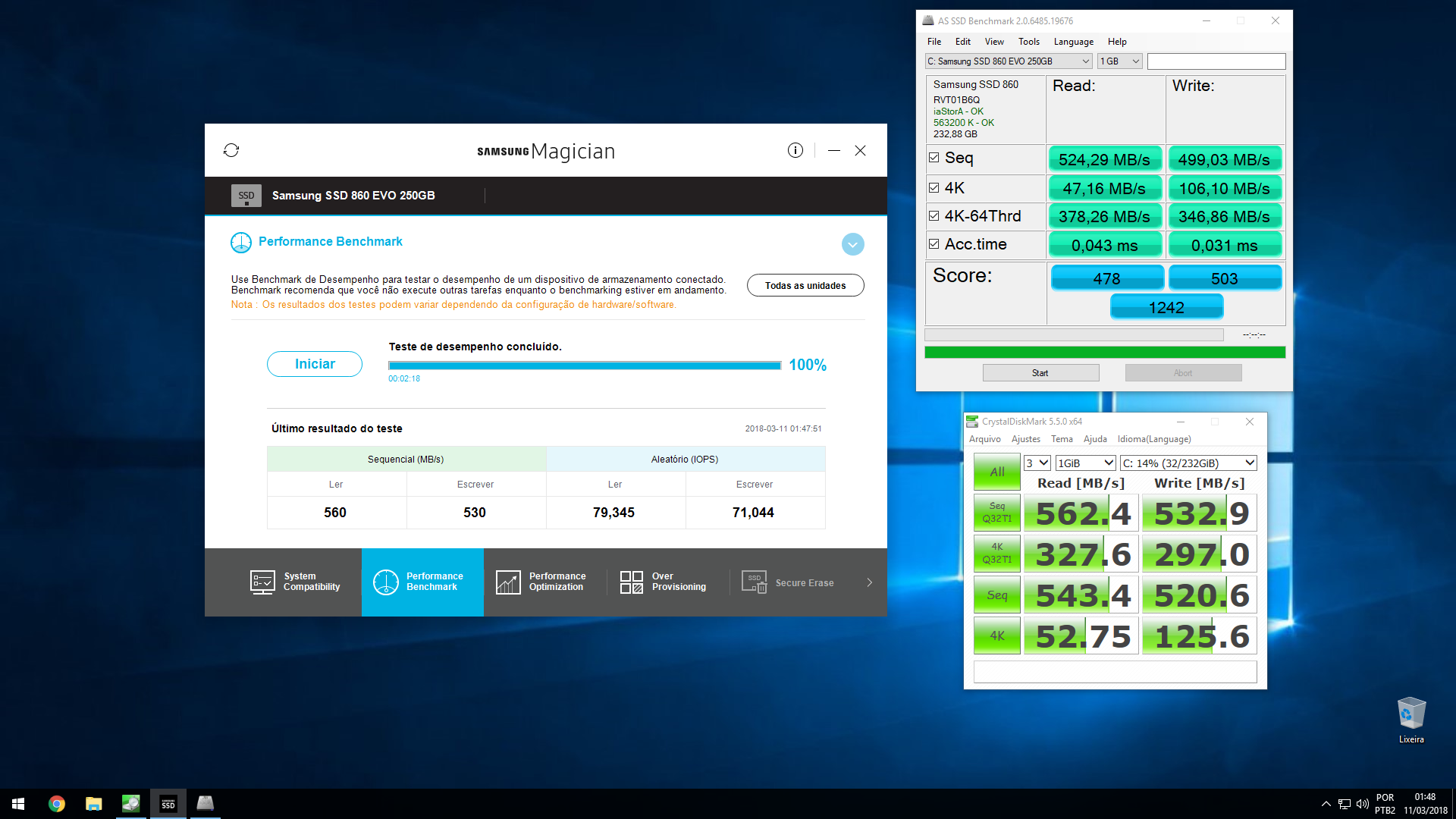This screenshot has width=1456, height=819.
Task: Open Secure Erase section
Action: tap(788, 582)
